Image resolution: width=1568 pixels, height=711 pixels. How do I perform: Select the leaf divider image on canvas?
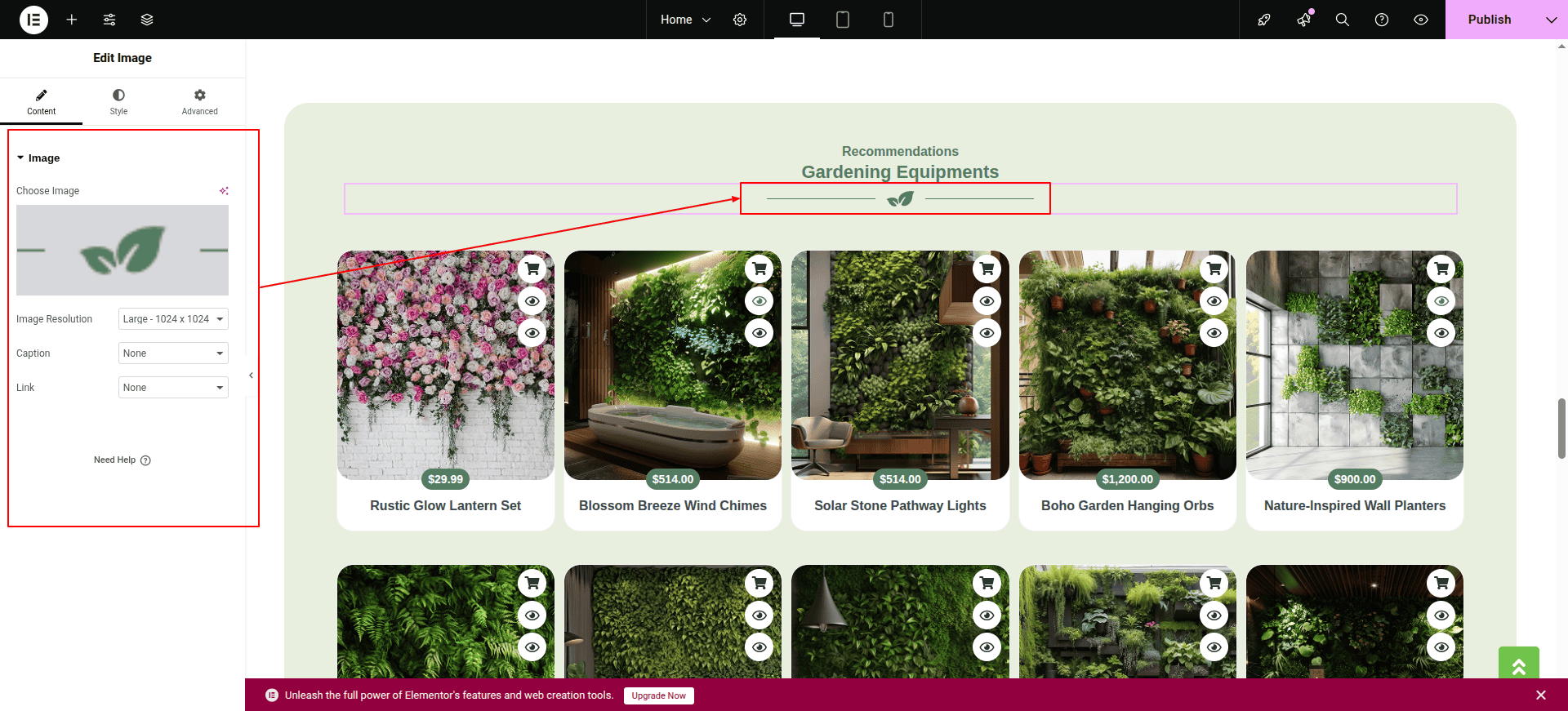900,198
